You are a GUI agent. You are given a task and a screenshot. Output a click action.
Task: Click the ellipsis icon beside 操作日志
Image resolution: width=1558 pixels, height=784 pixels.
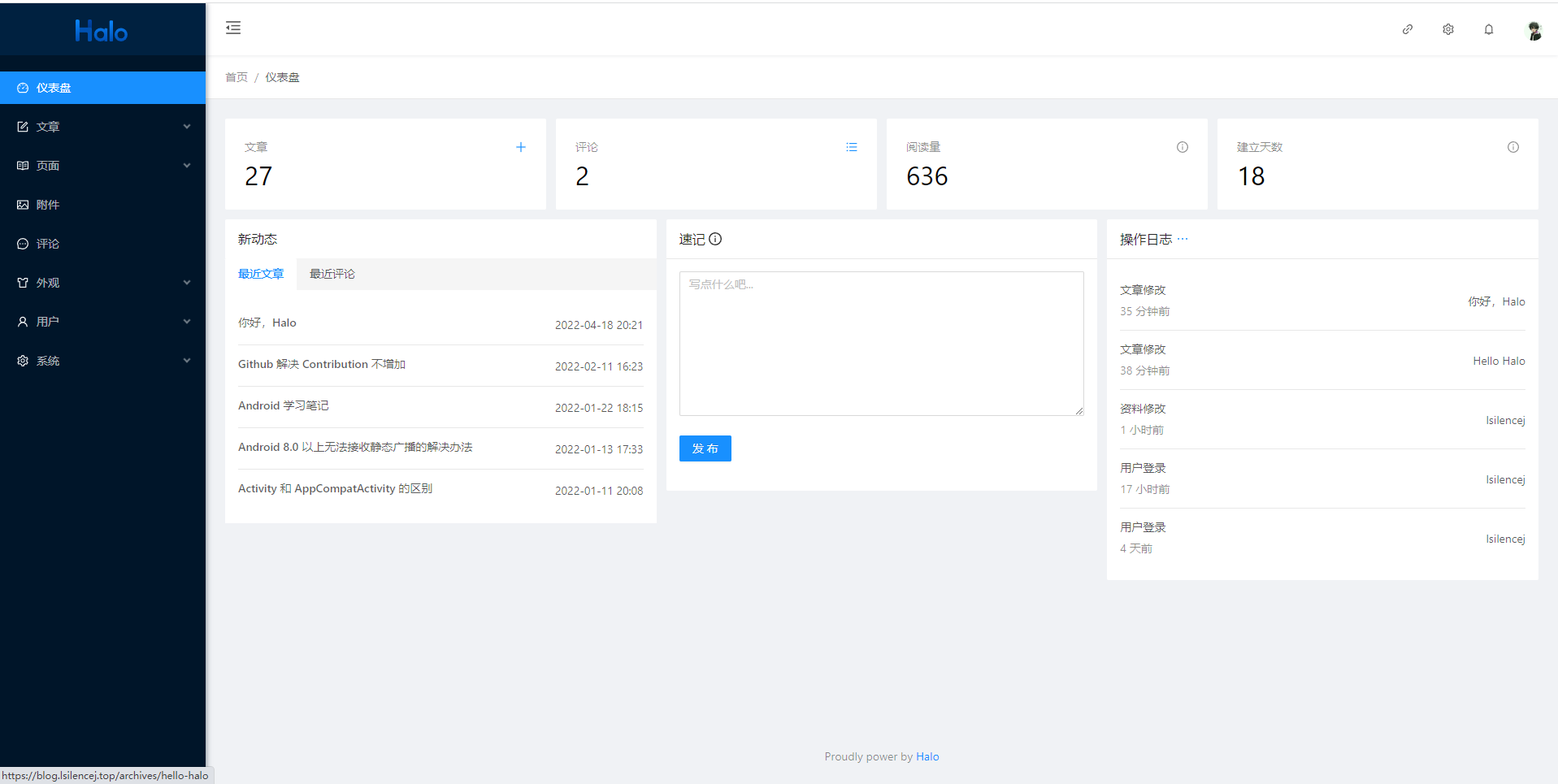coord(1183,239)
